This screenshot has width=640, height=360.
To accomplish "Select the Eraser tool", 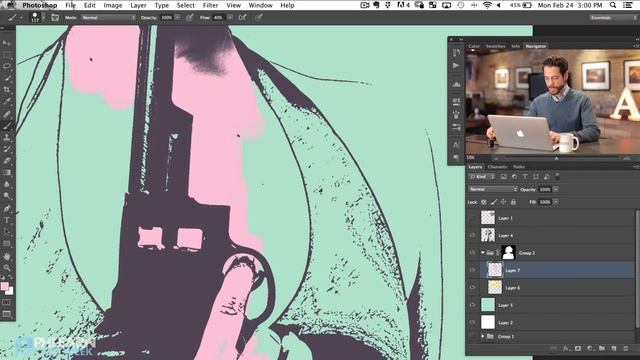I will [x=7, y=161].
